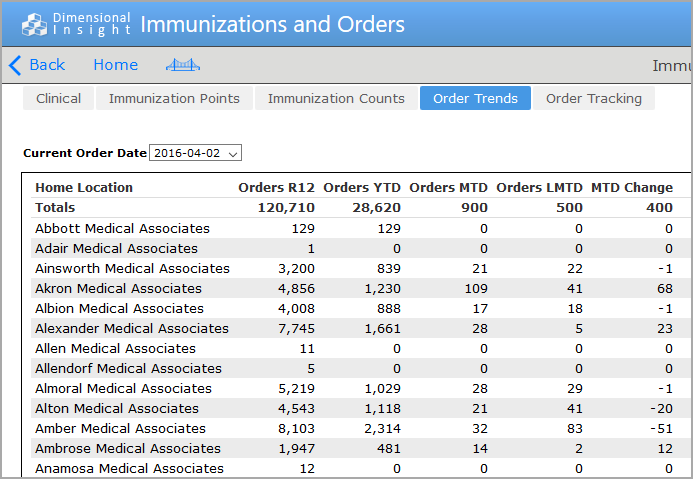
Task: Click the MTD Change column header
Action: pyautogui.click(x=631, y=187)
